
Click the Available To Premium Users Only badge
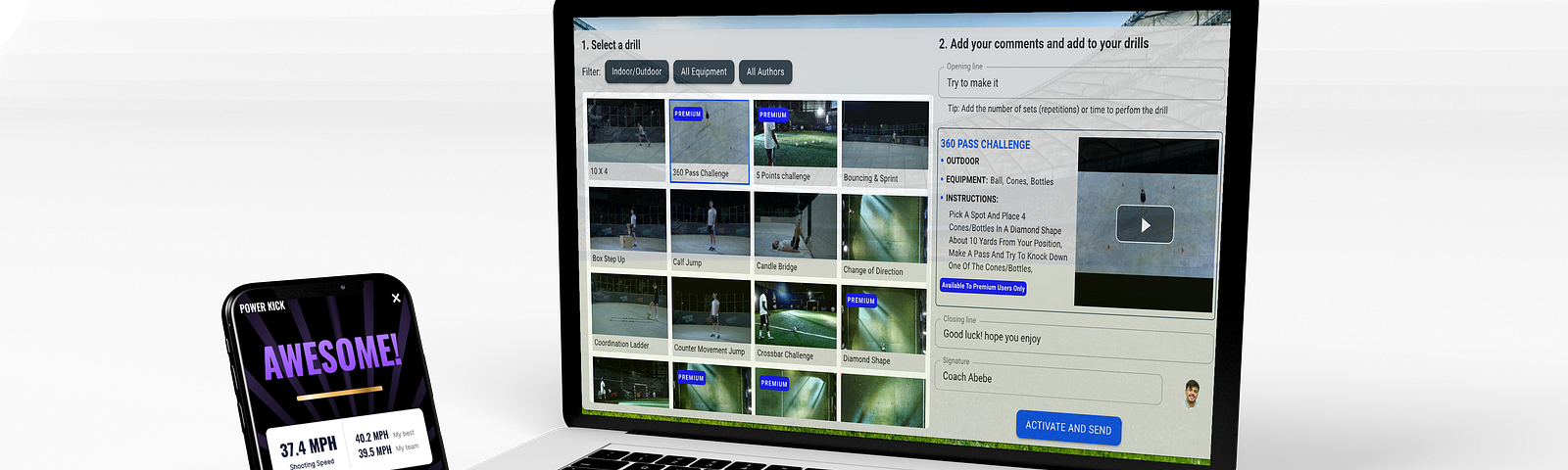pos(983,287)
